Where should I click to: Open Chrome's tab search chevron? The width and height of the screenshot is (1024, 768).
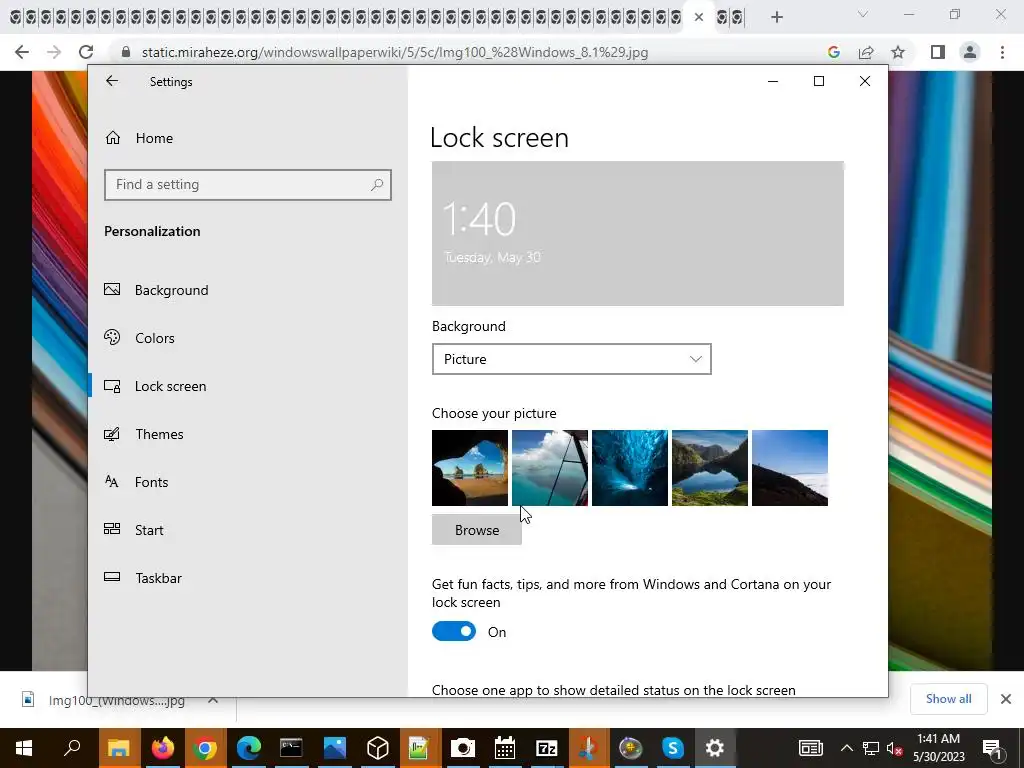(863, 14)
